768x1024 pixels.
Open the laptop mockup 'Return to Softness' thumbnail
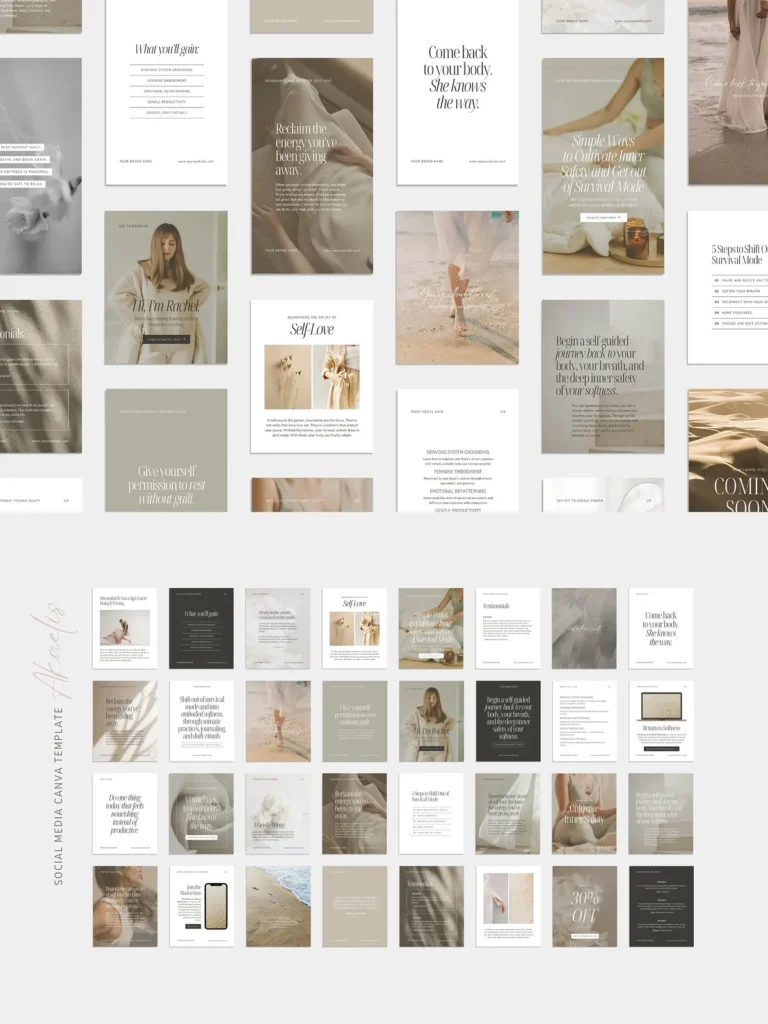[661, 721]
